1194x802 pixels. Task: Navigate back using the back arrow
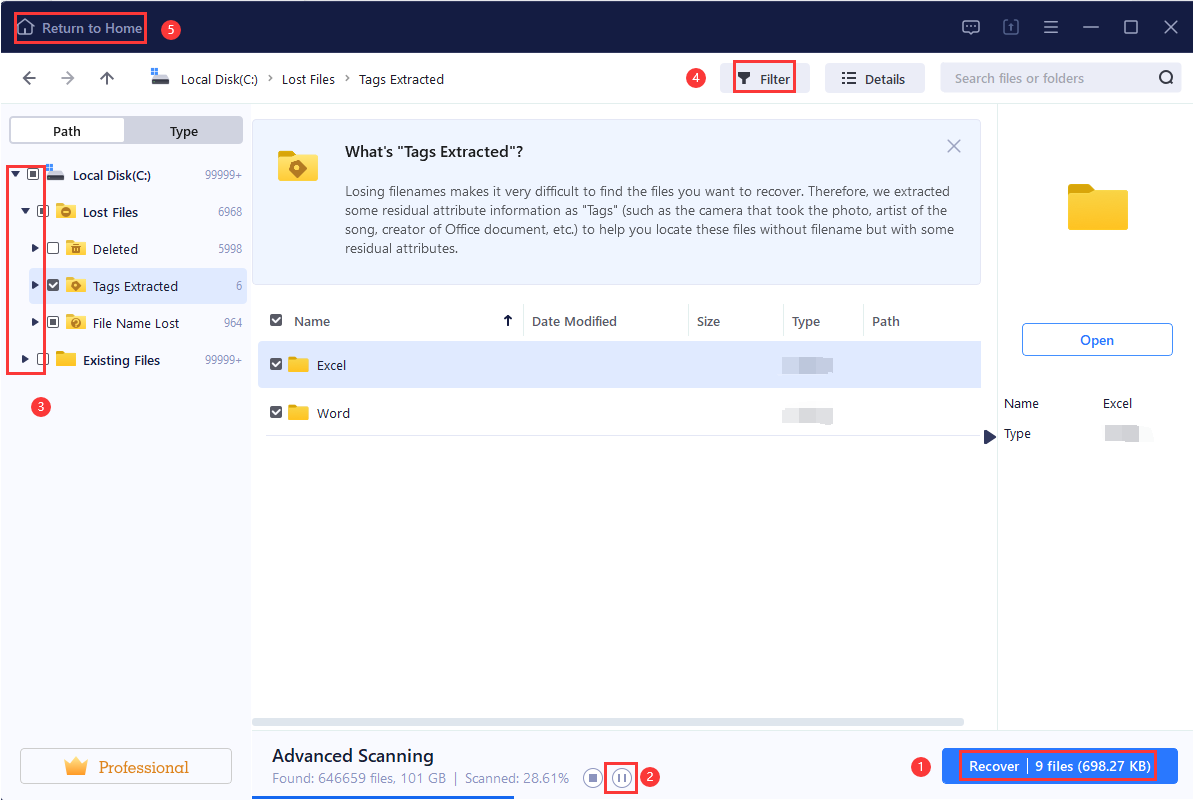pyautogui.click(x=29, y=77)
